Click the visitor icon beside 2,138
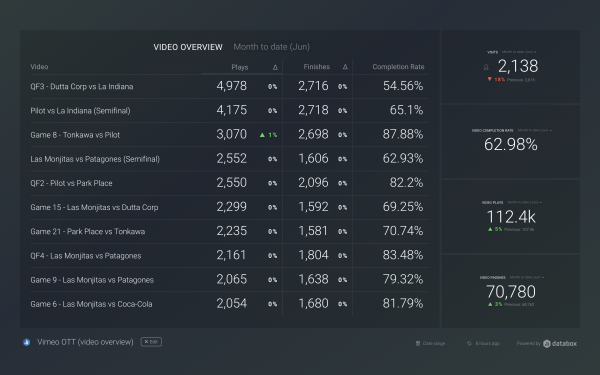 pyautogui.click(x=486, y=67)
